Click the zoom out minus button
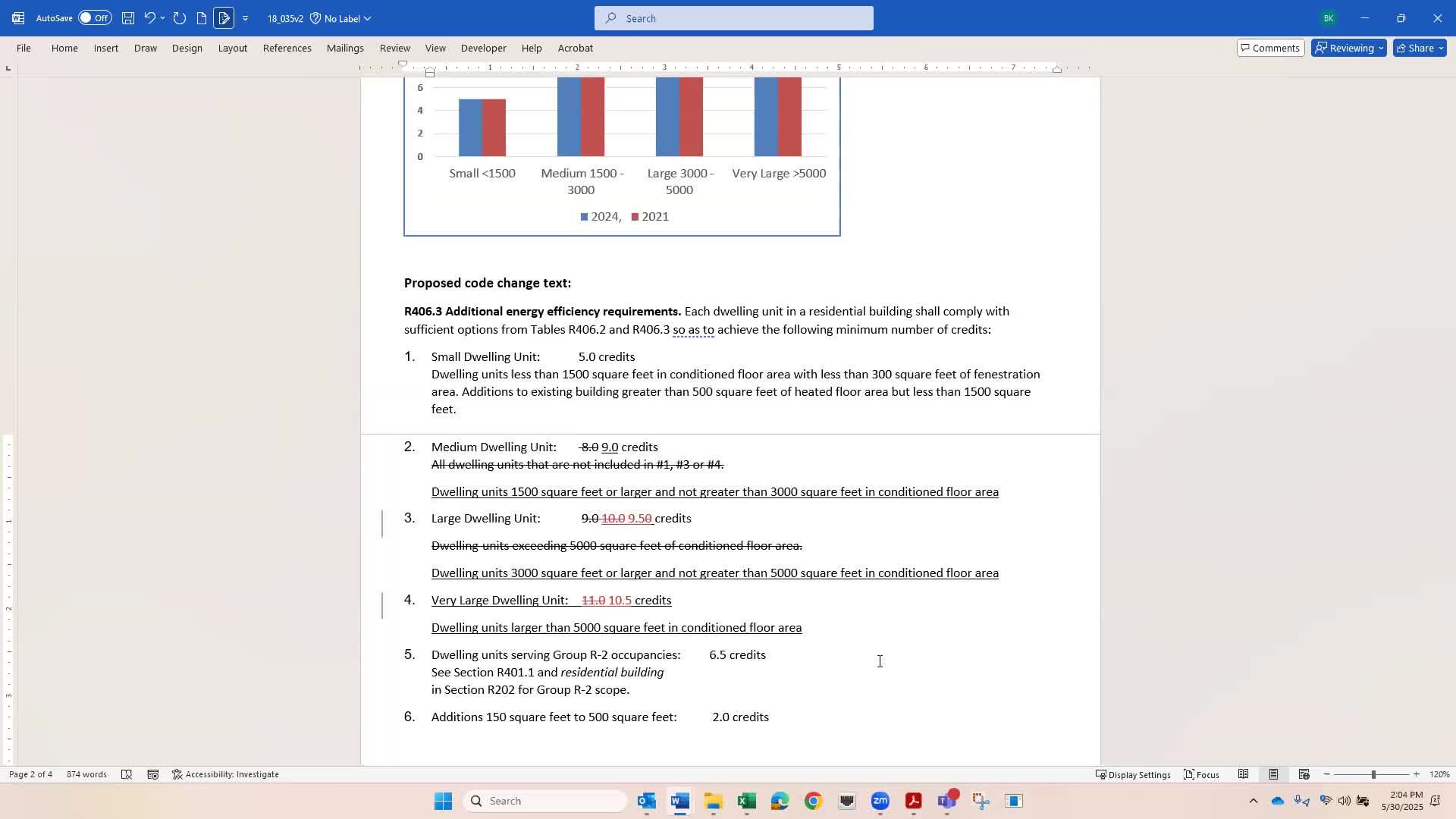This screenshot has height=819, width=1456. point(1326,774)
